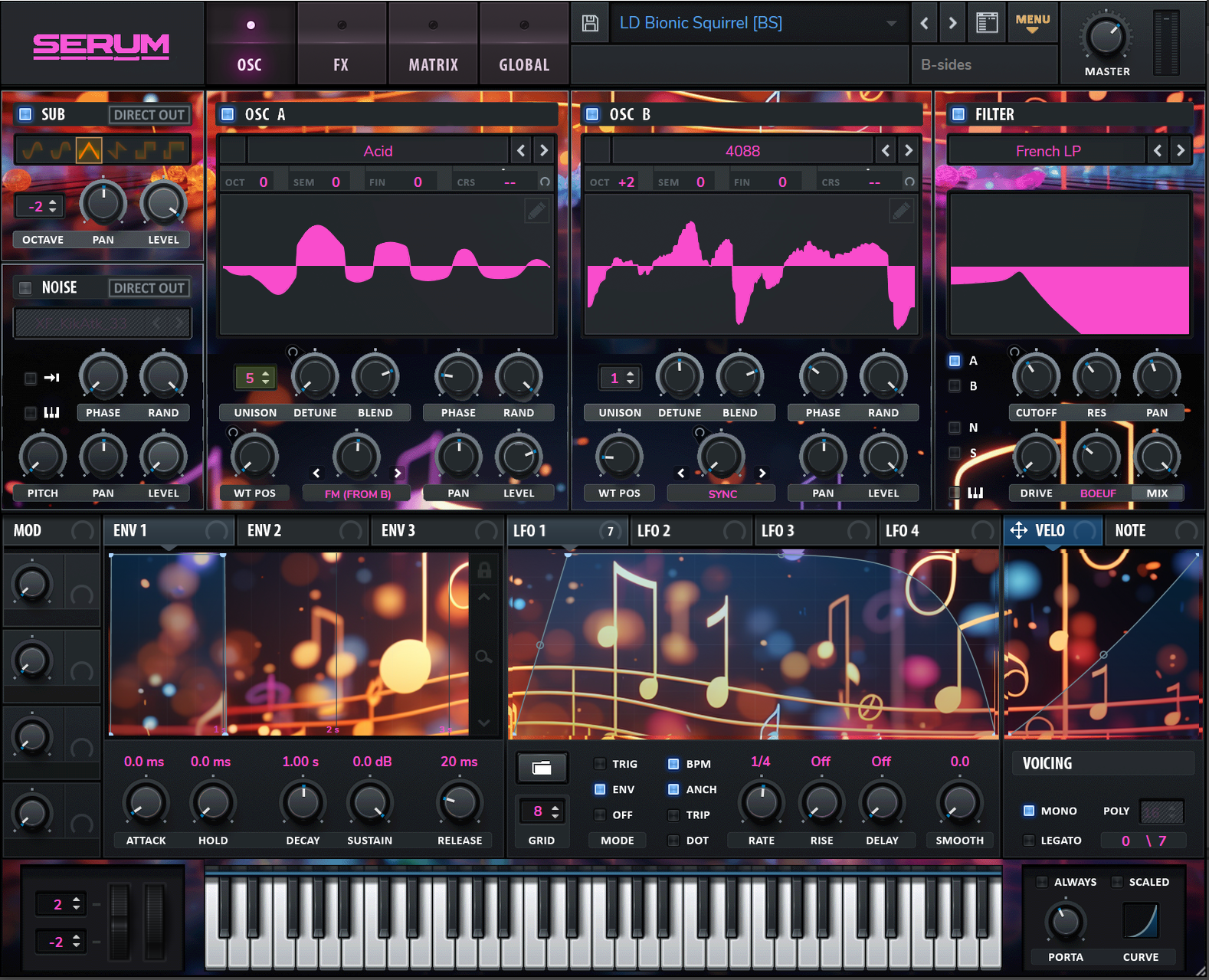
Task: Select previous filter type arrow
Action: tap(1158, 150)
